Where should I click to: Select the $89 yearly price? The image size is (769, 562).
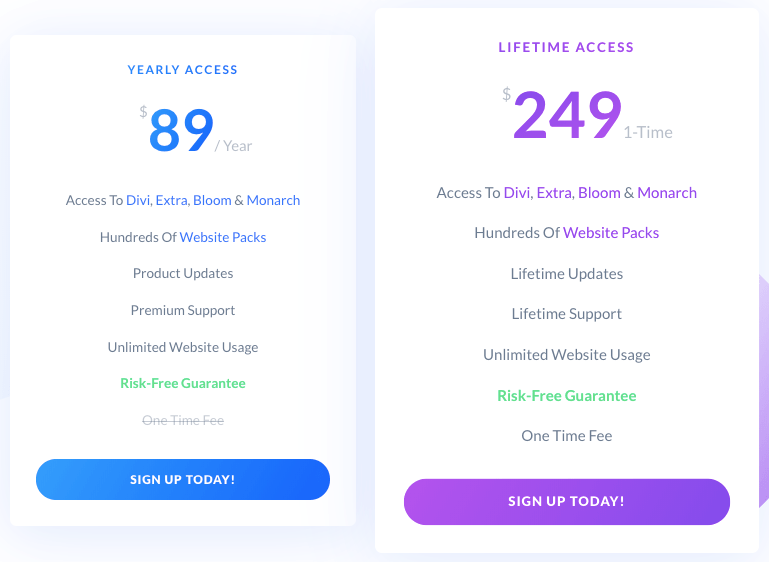182,130
